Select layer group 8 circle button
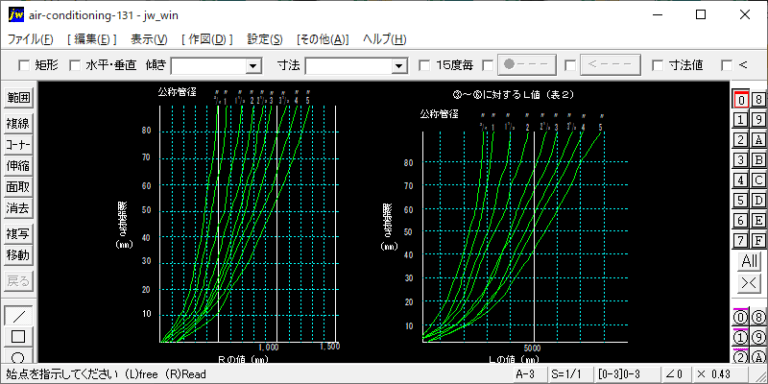This screenshot has height=384, width=768. (x=758, y=317)
